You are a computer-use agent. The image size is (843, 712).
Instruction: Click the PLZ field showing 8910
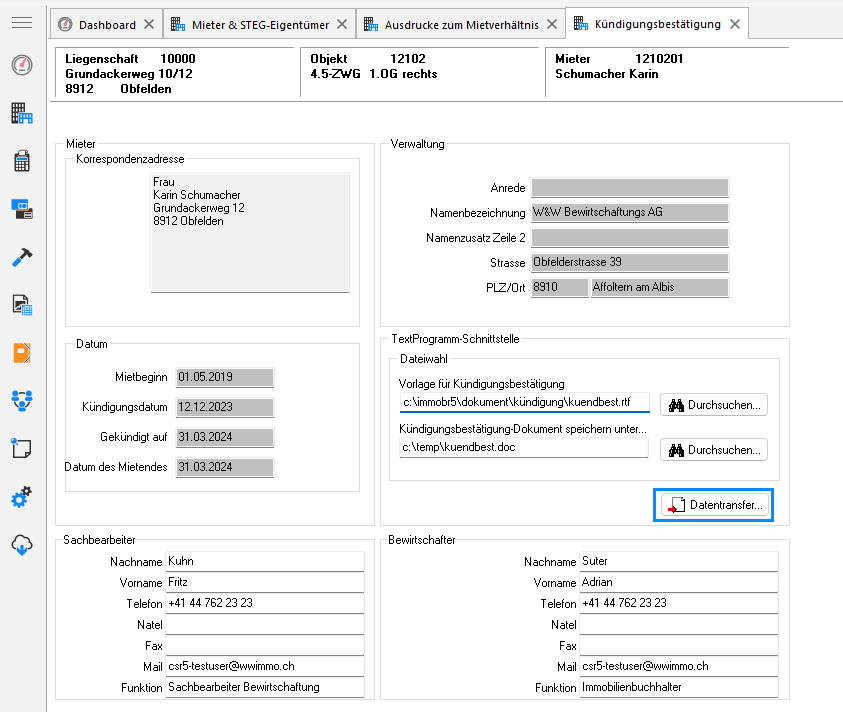560,287
